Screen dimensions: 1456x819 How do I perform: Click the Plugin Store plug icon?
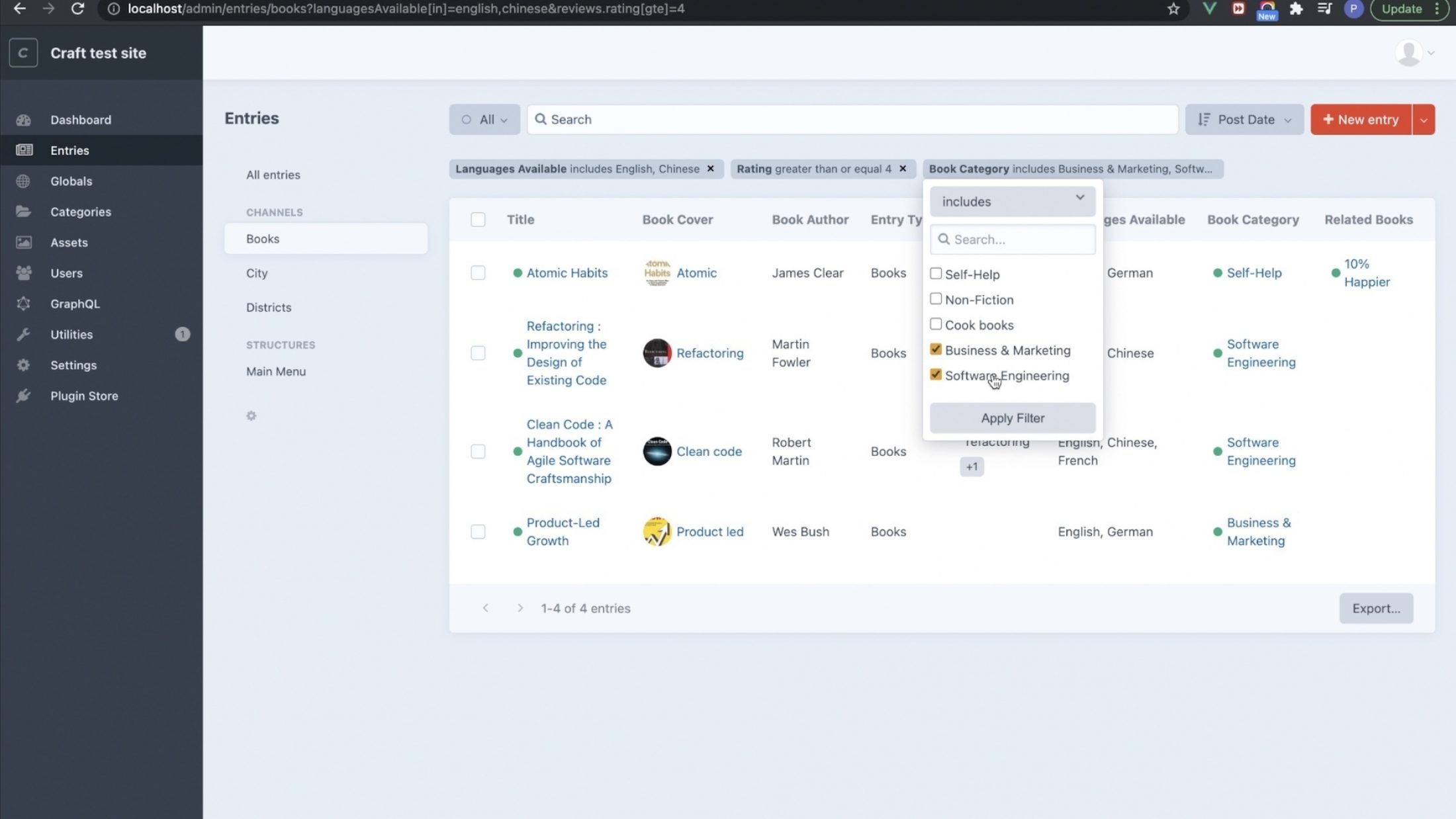pyautogui.click(x=24, y=396)
